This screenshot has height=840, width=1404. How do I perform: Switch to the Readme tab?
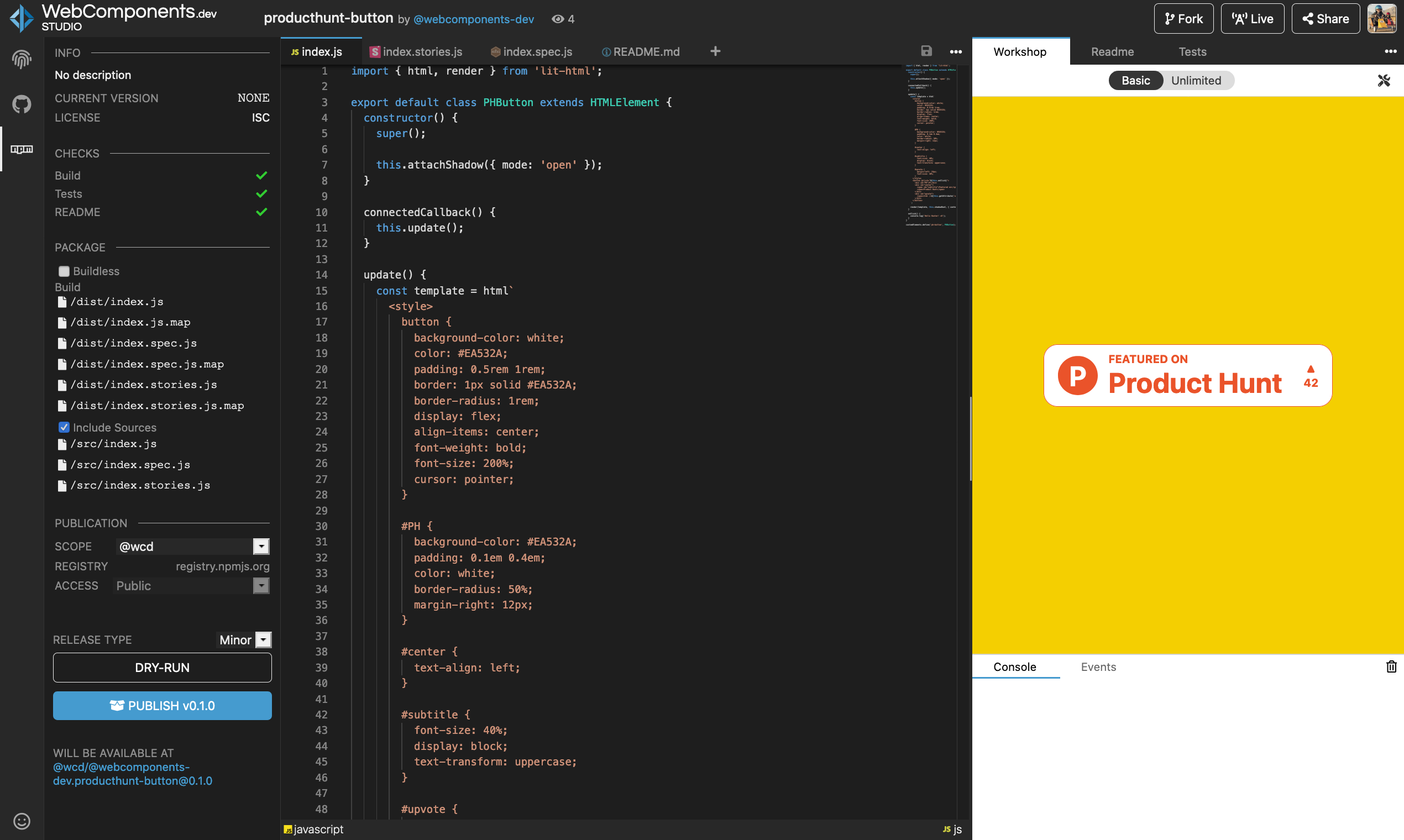pyautogui.click(x=1112, y=51)
